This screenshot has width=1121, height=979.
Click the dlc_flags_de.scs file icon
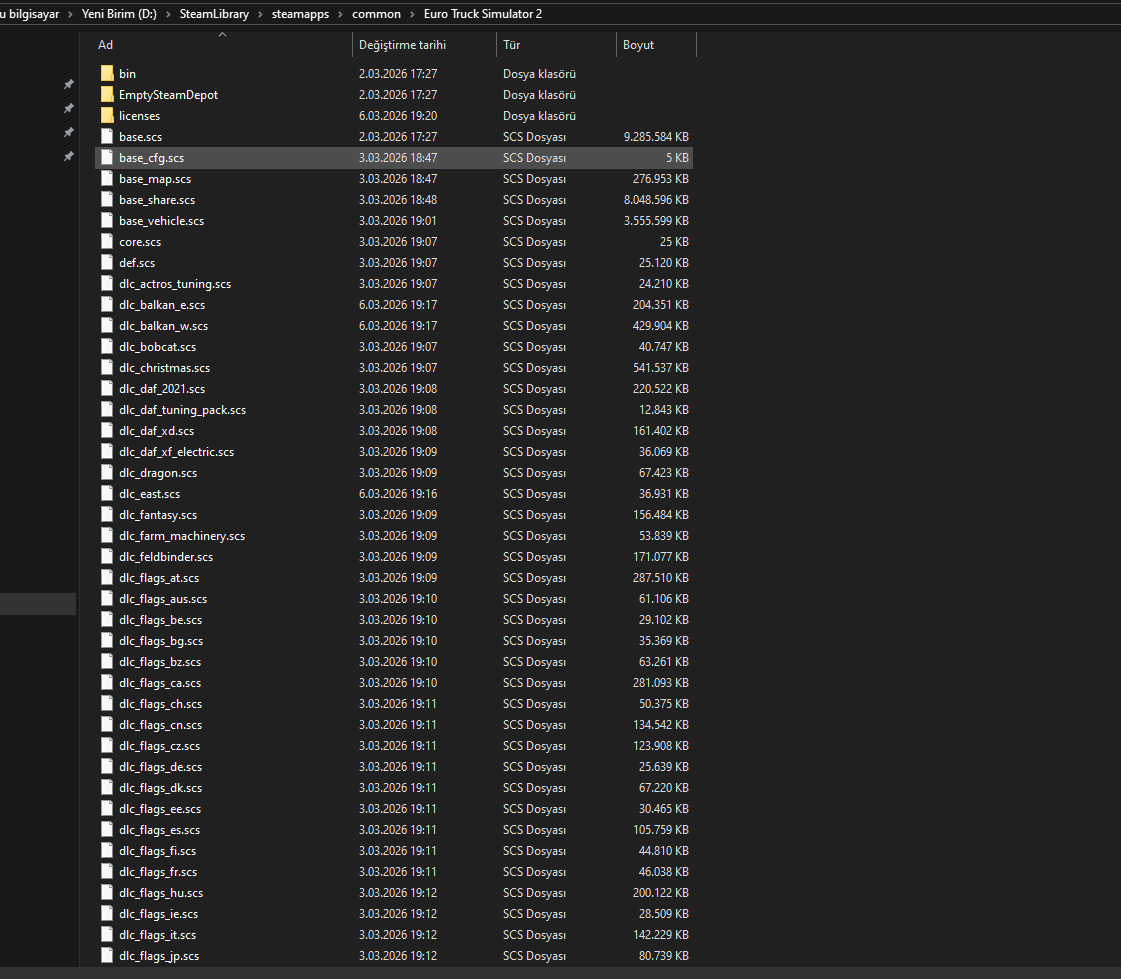[x=107, y=767]
